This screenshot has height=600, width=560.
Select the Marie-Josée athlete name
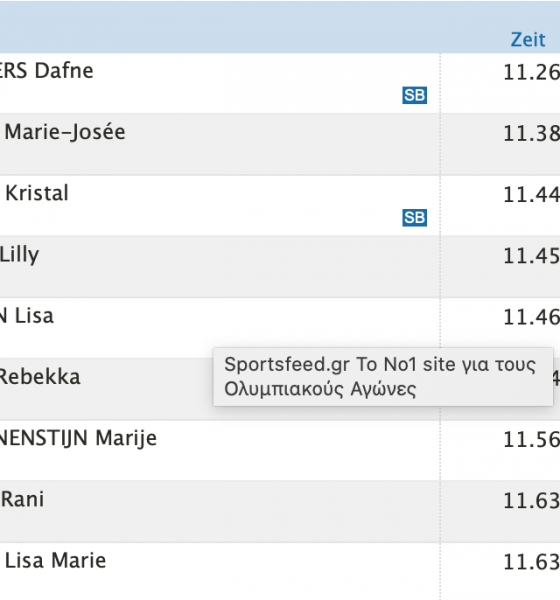65,132
